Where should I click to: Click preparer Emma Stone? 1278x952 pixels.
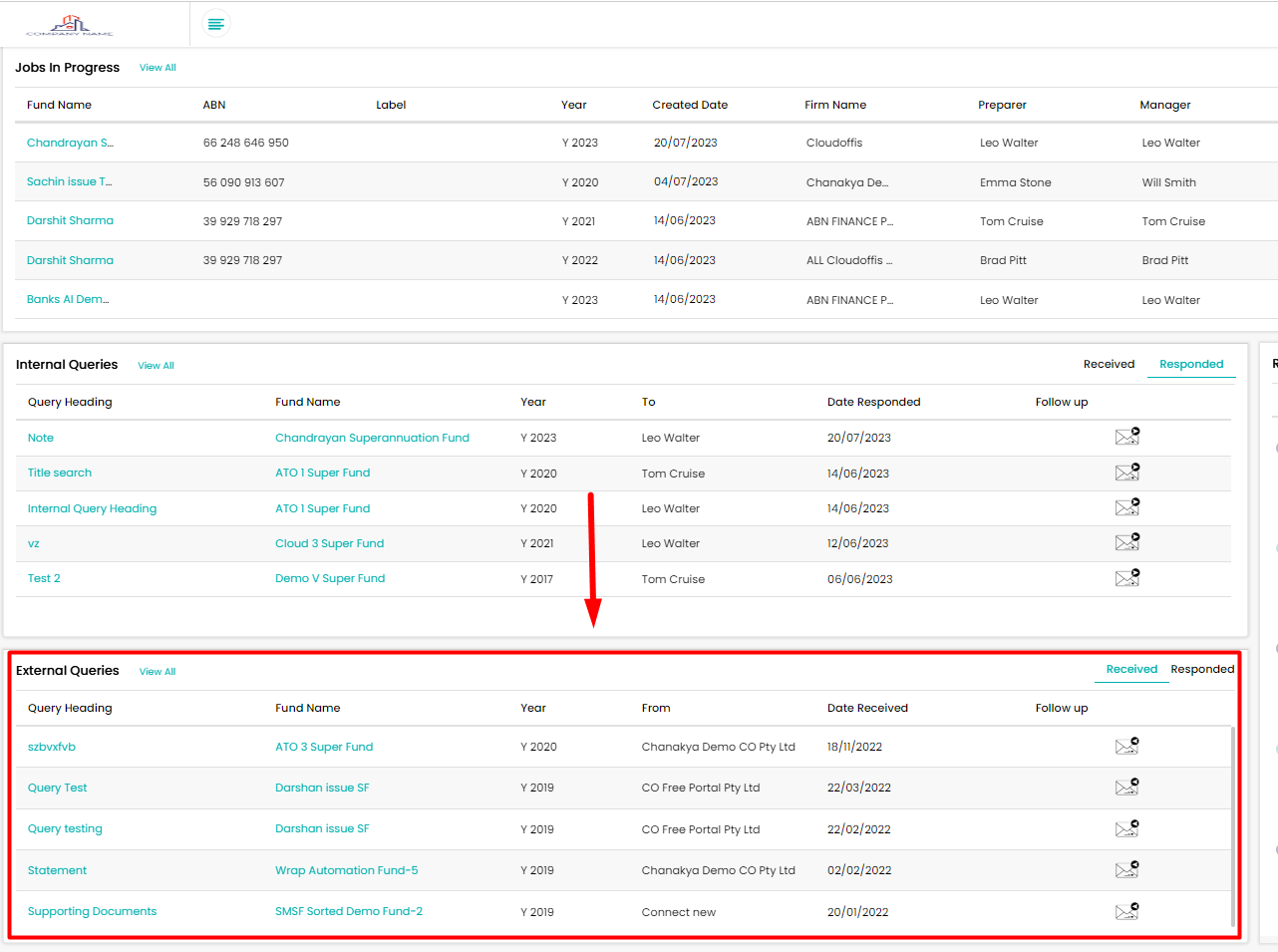click(x=1015, y=182)
